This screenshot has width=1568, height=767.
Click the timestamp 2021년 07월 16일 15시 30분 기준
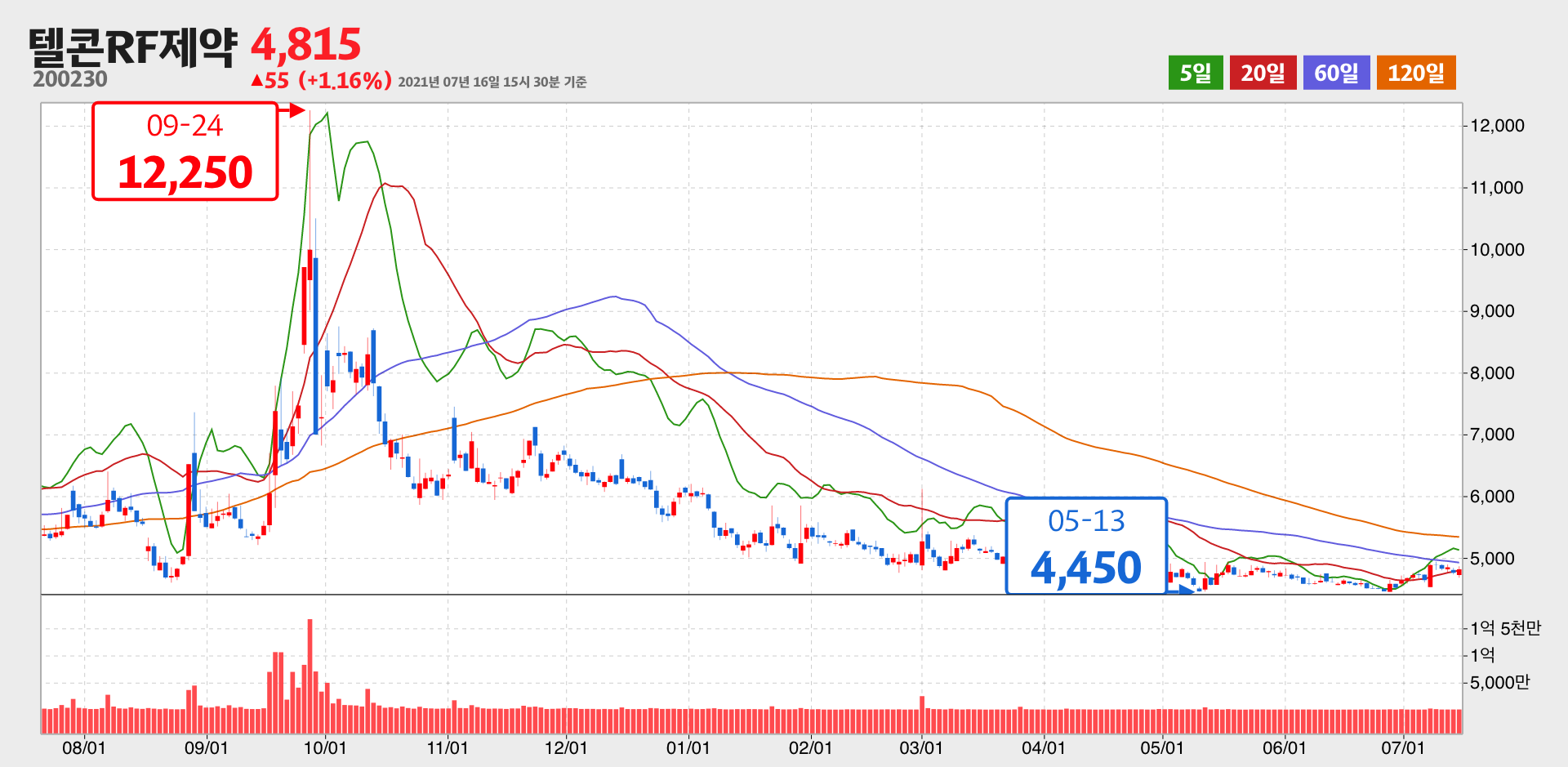492,82
